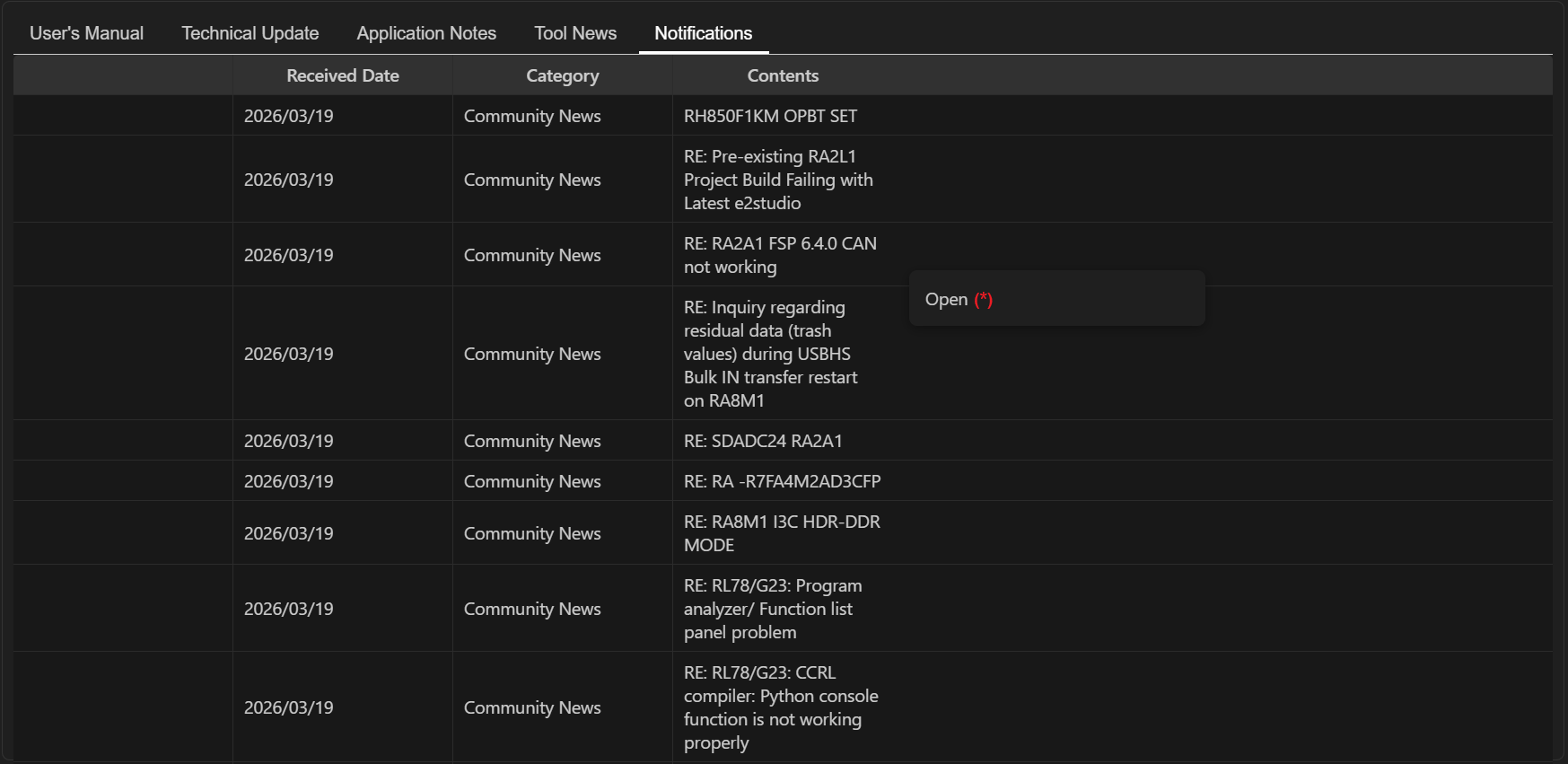Go to the Tool News tab

575,33
